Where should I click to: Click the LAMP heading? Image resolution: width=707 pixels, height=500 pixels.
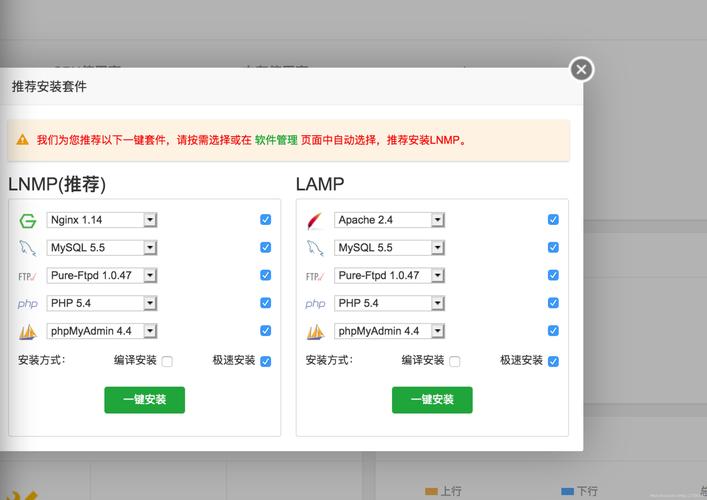(x=320, y=184)
